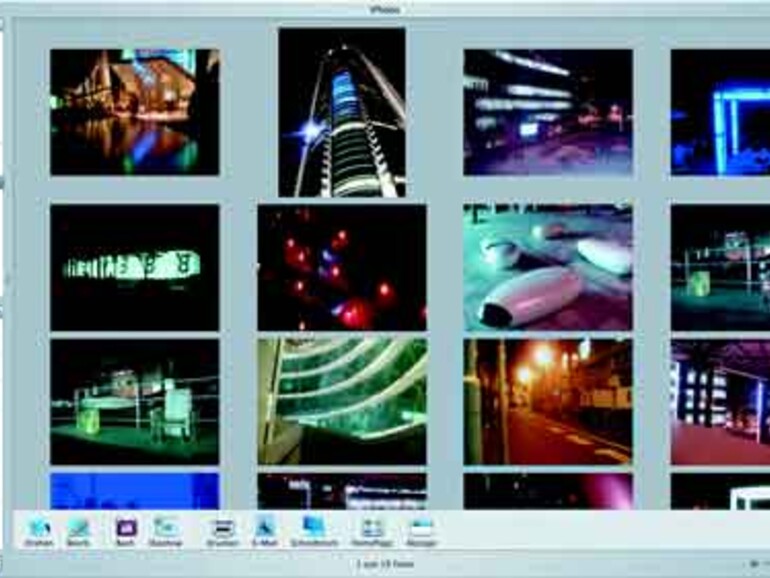
Task: Click the Schreibtisch (desktop) icon
Action: coord(314,528)
